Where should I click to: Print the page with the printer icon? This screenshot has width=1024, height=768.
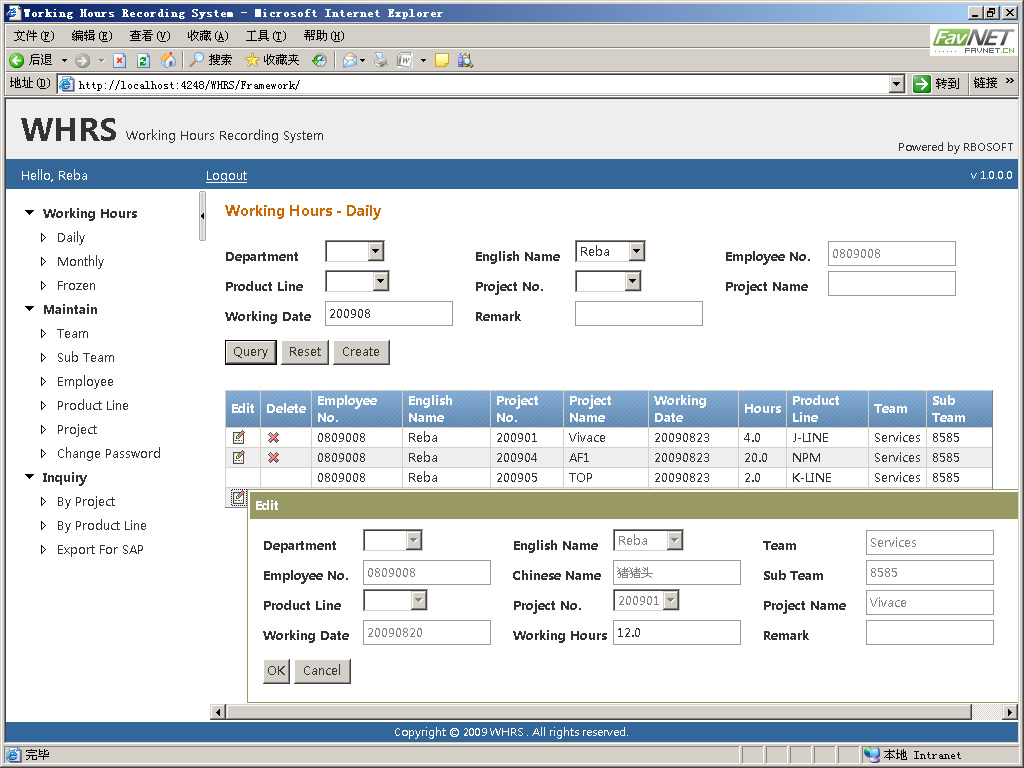coord(381,60)
